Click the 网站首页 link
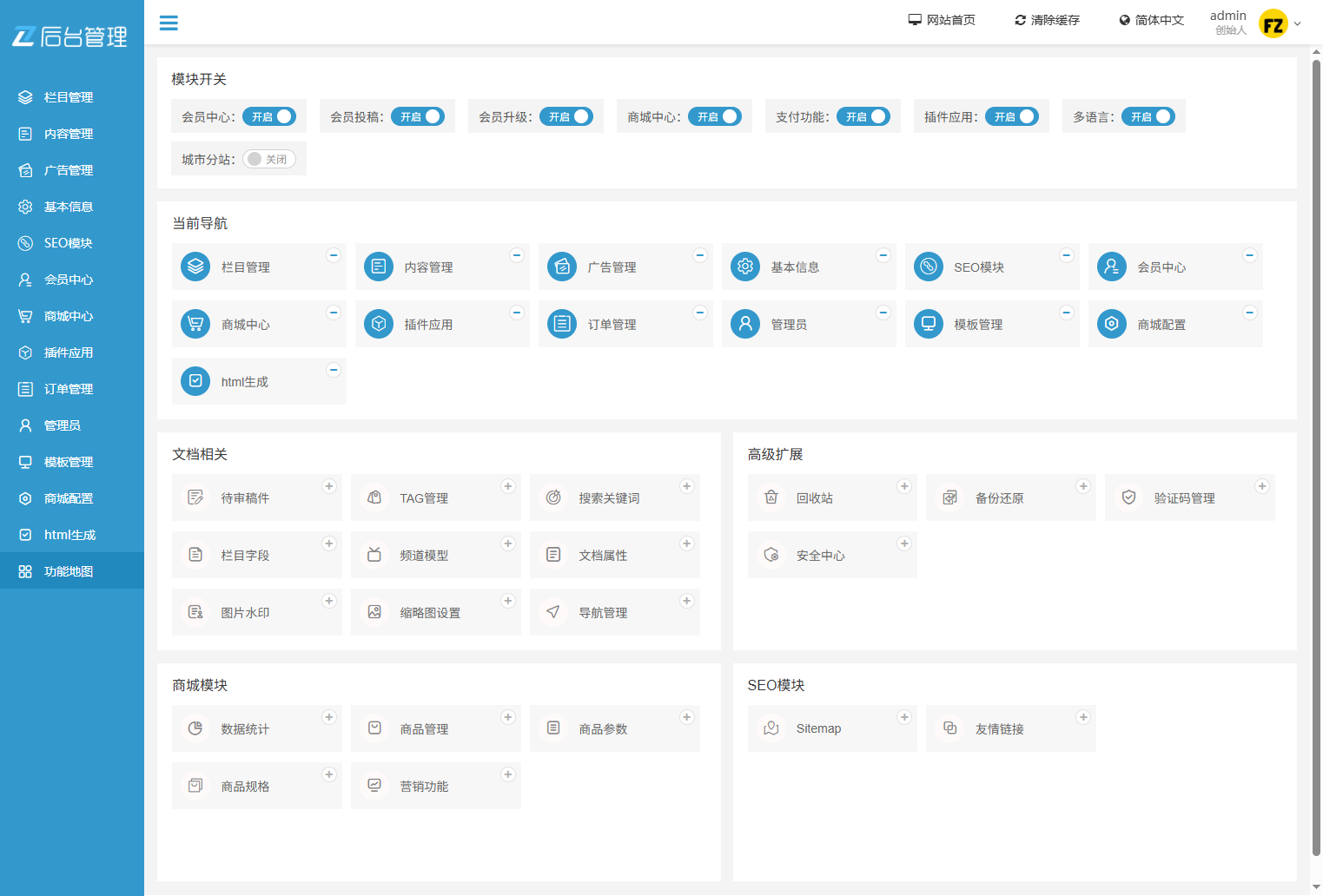Screen dimensions: 1323x896 click(x=942, y=20)
